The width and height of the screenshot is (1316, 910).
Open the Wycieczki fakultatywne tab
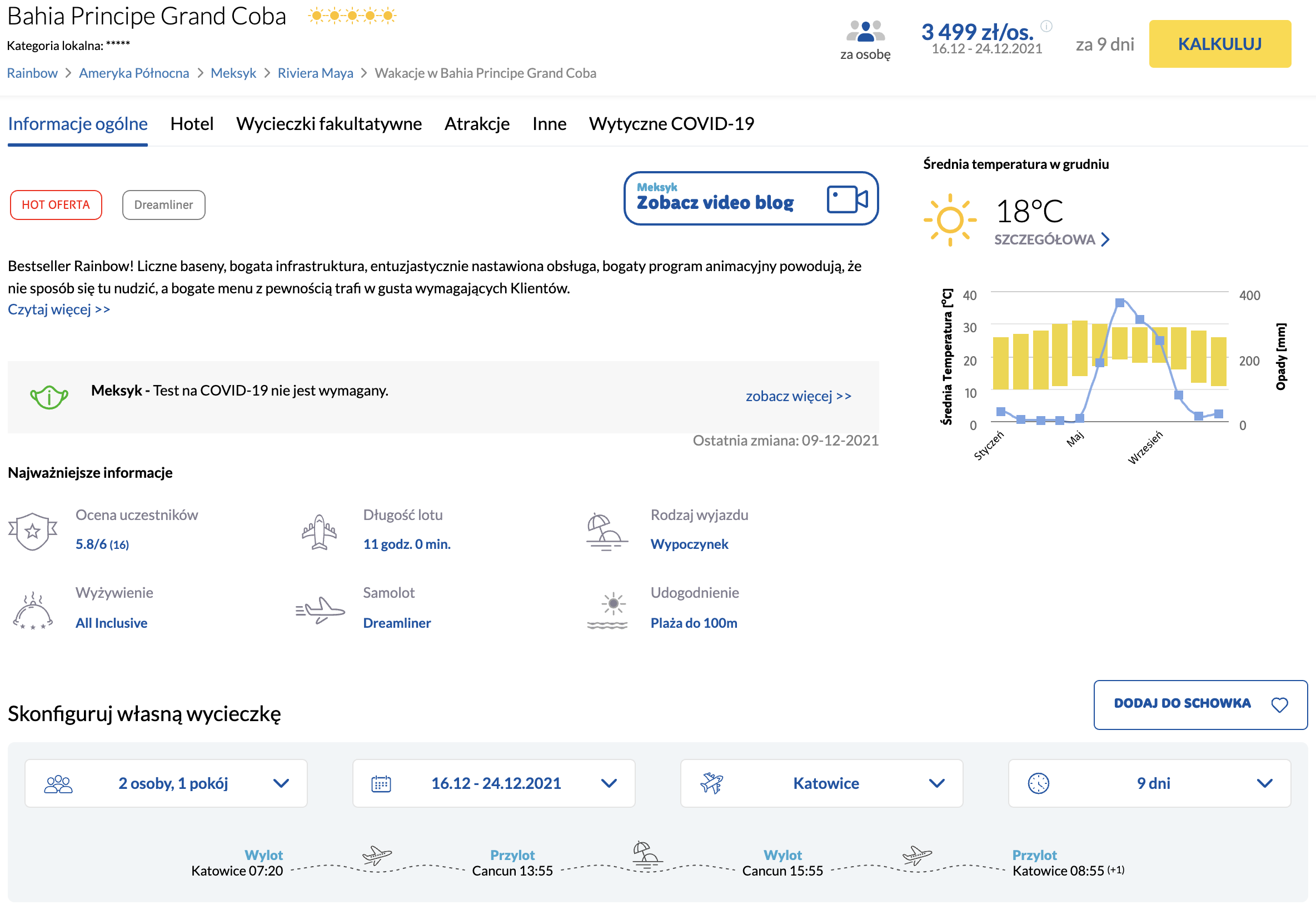pos(328,124)
